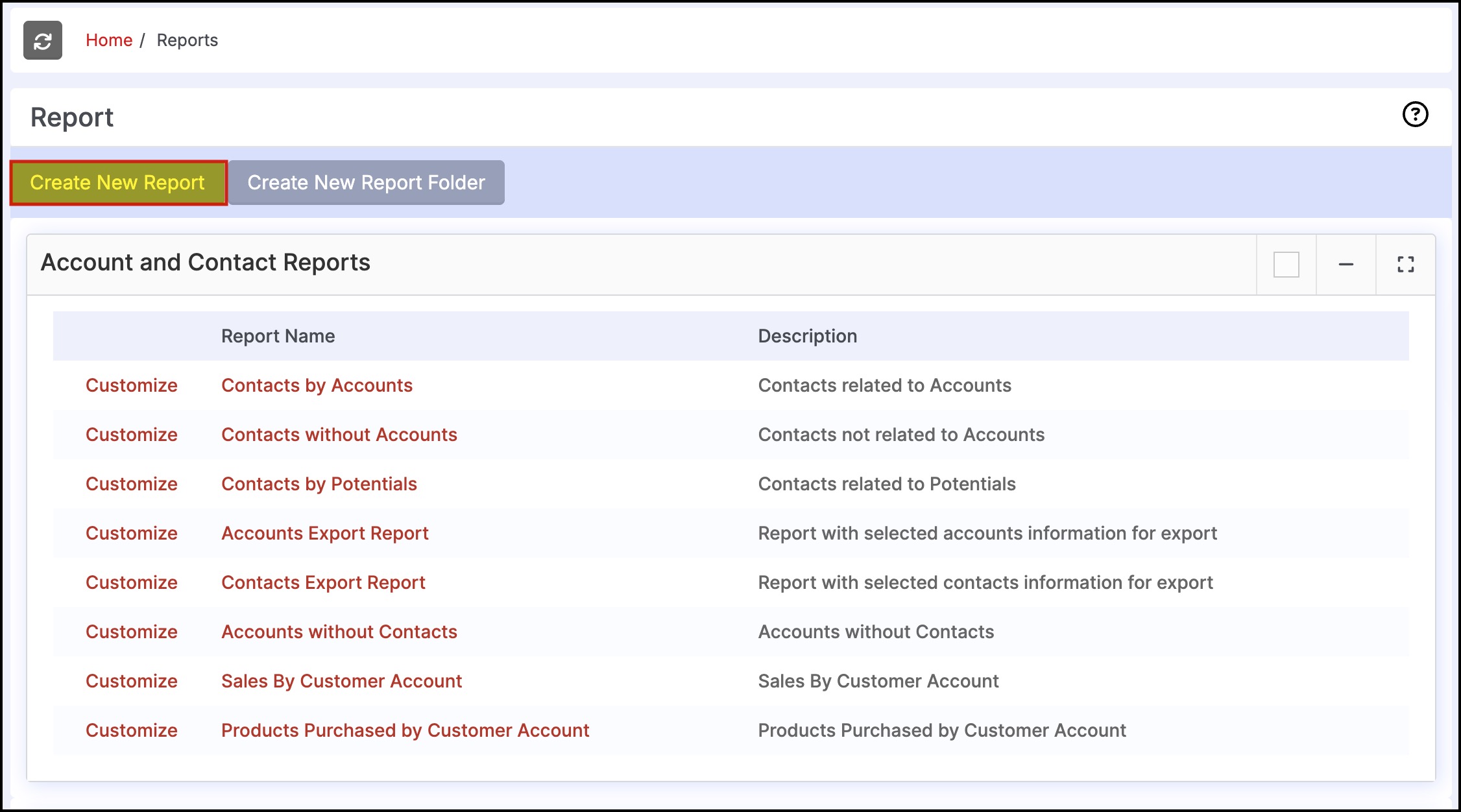The image size is (1461, 812).
Task: Open Sales By Customer Account report
Action: point(341,681)
